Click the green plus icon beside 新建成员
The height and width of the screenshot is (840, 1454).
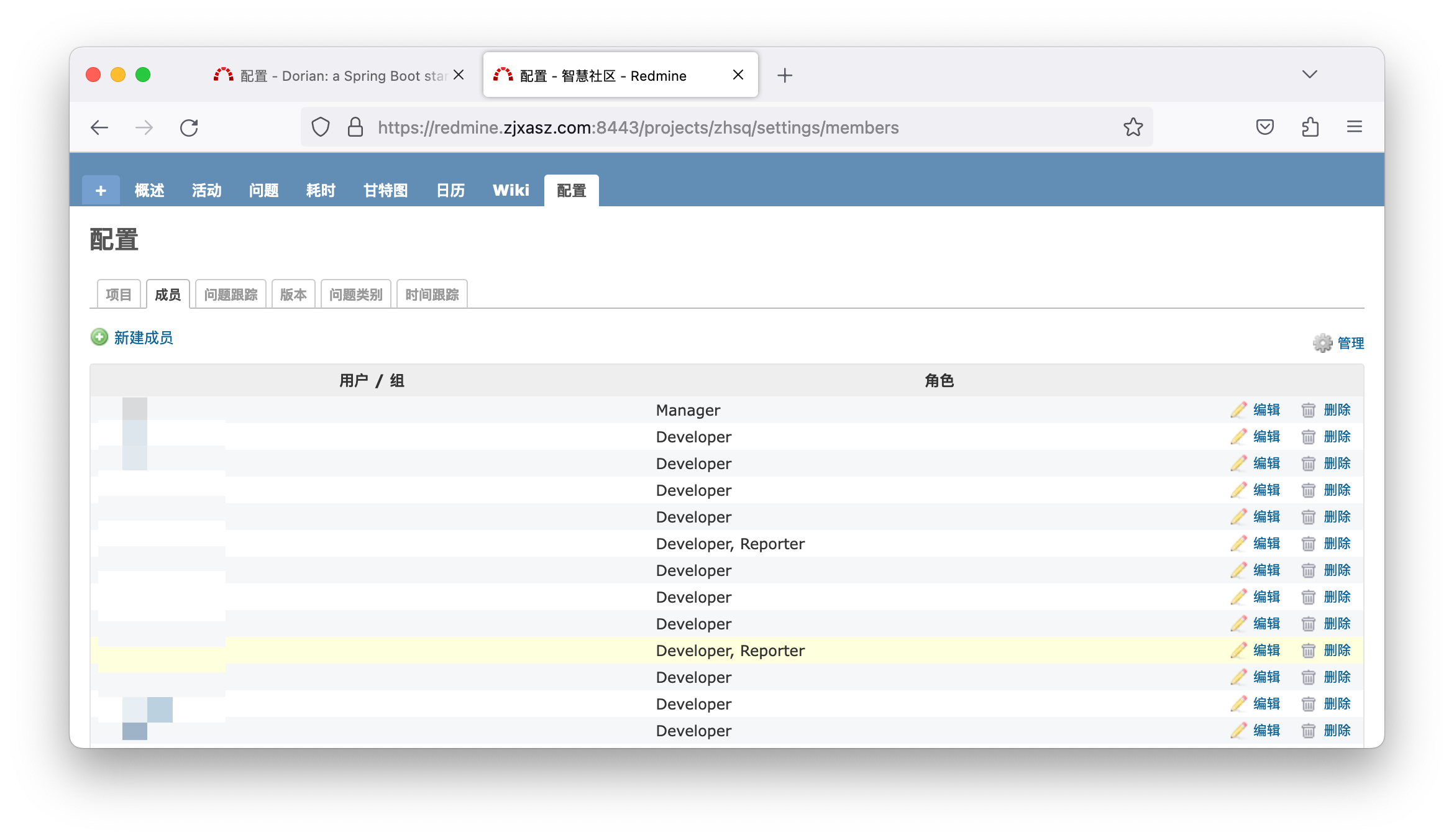coord(99,337)
